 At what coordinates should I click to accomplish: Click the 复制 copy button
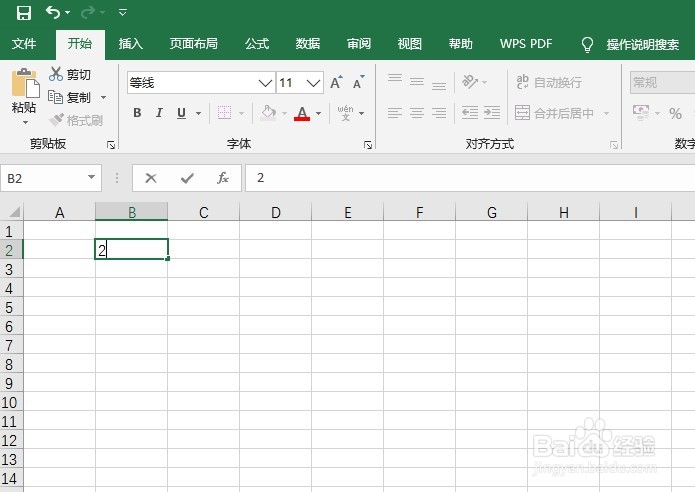point(70,97)
